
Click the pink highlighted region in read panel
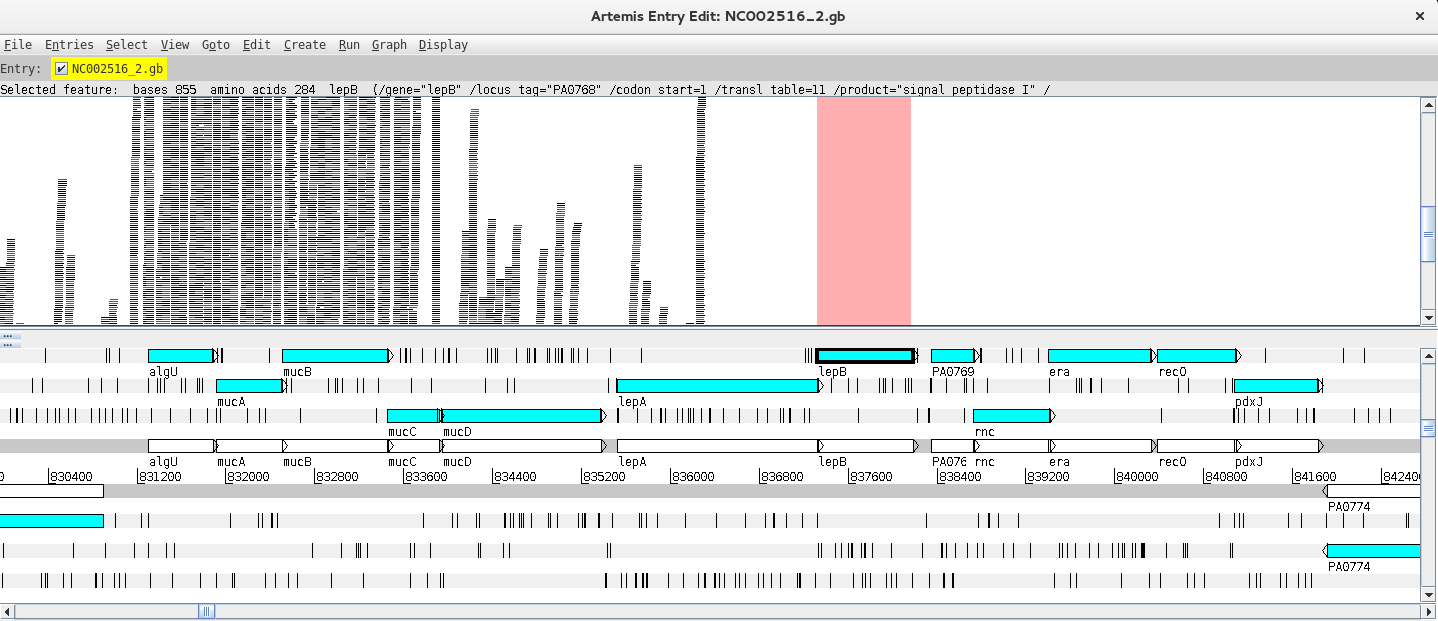(x=863, y=211)
